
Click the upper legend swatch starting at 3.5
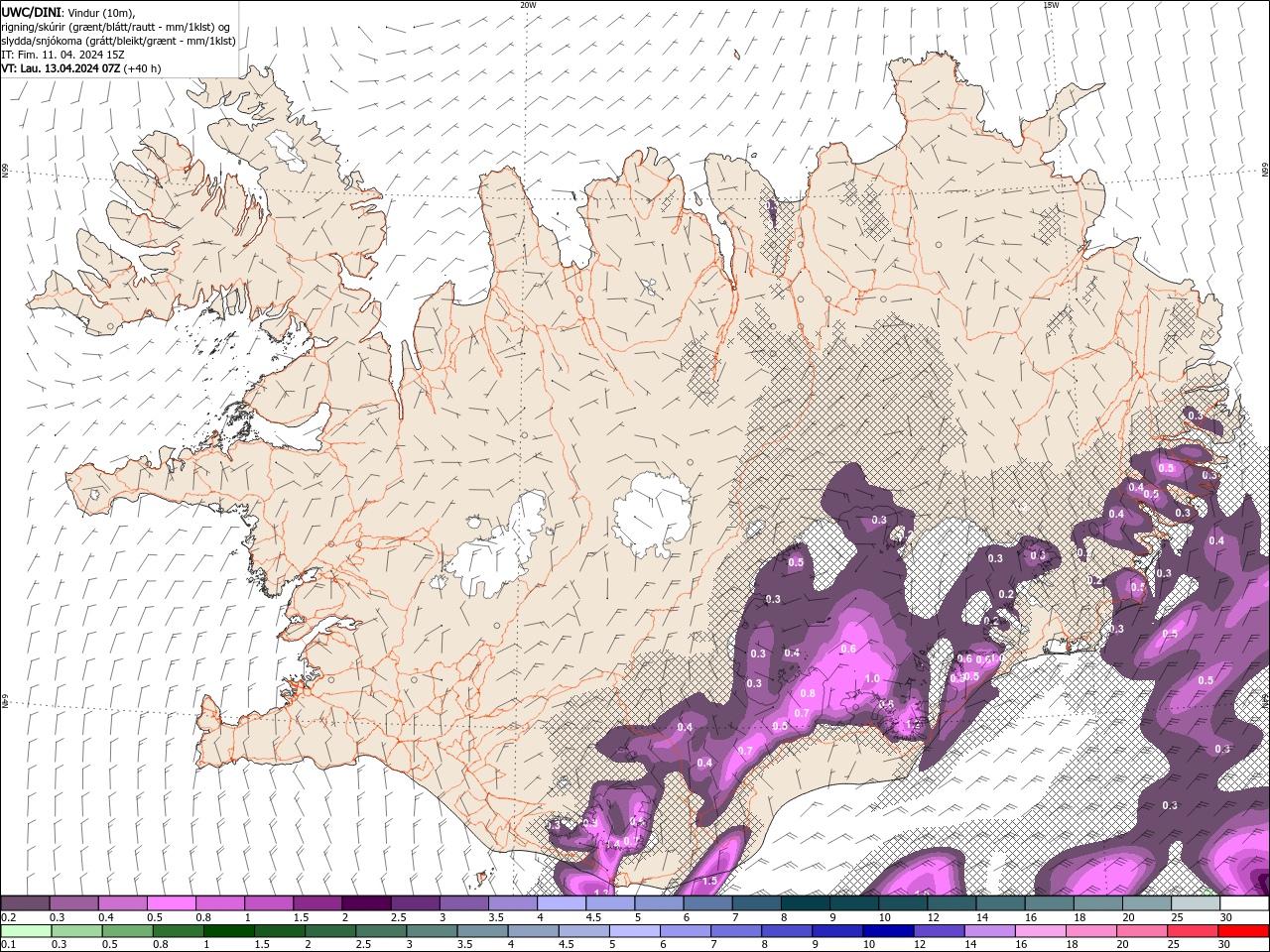coord(512,903)
